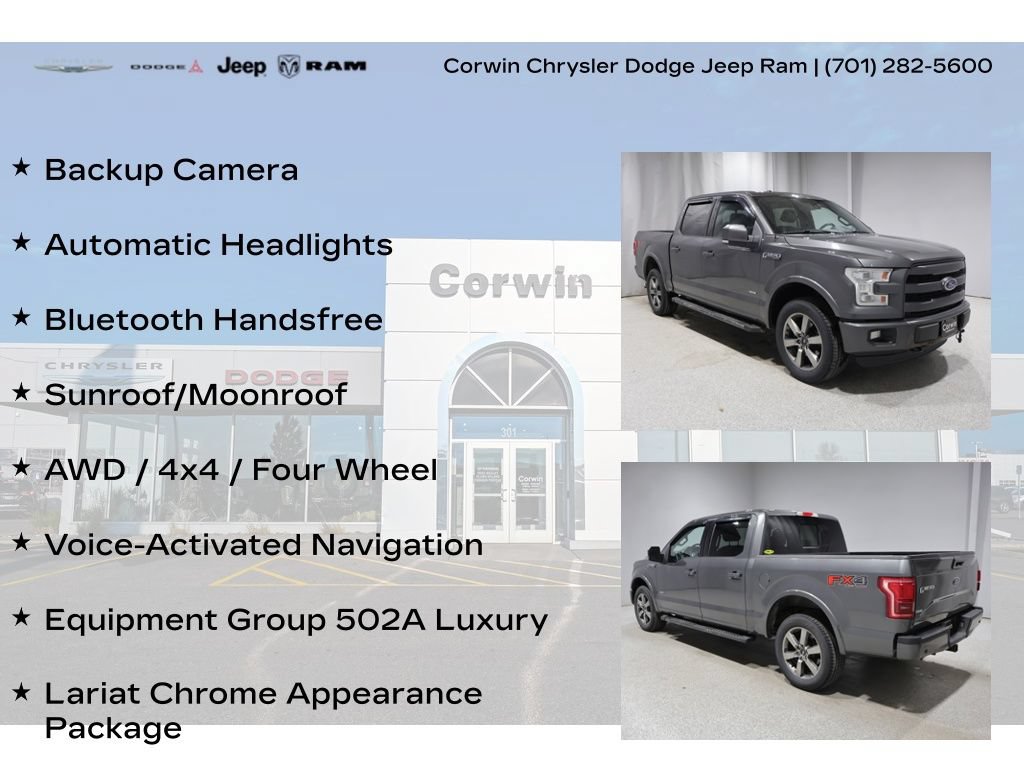
Task: Click the star bullet beside Voice-Activated Navigation
Action: [x=22, y=542]
